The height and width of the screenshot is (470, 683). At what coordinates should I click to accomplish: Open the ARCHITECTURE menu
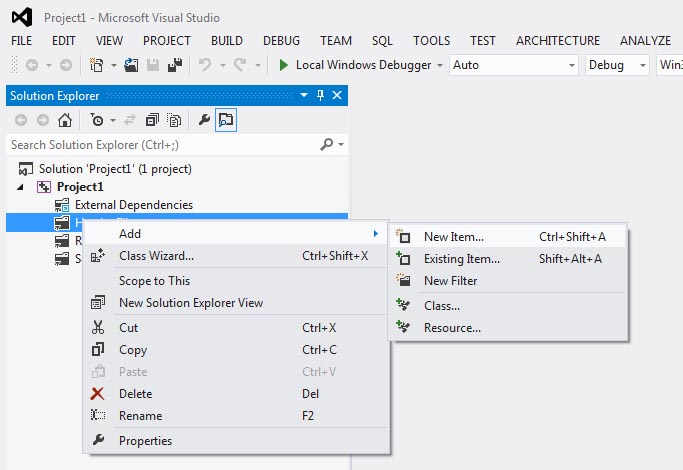click(x=558, y=41)
